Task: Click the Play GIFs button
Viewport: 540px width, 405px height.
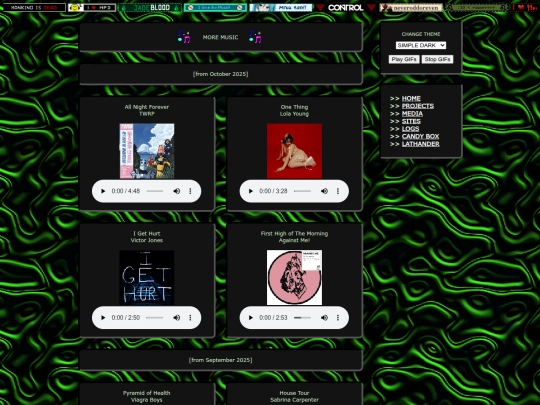Action: pyautogui.click(x=404, y=59)
